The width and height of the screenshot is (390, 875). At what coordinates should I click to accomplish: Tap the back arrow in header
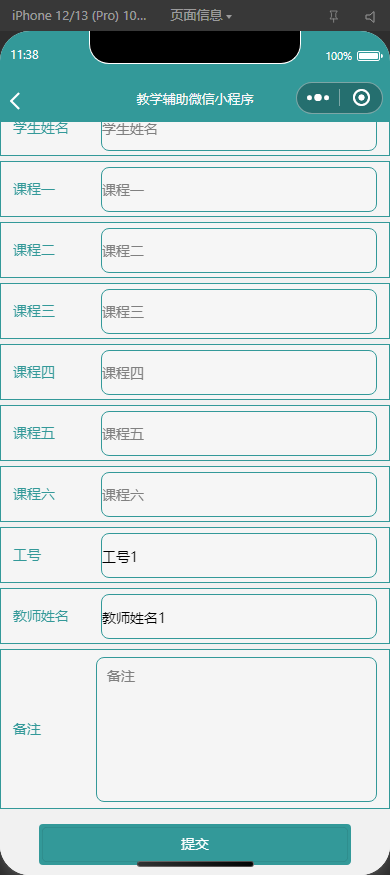click(x=15, y=100)
